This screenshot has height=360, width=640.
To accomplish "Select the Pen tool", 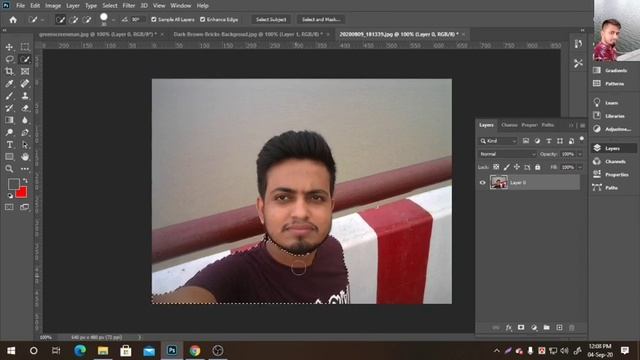I will point(25,132).
